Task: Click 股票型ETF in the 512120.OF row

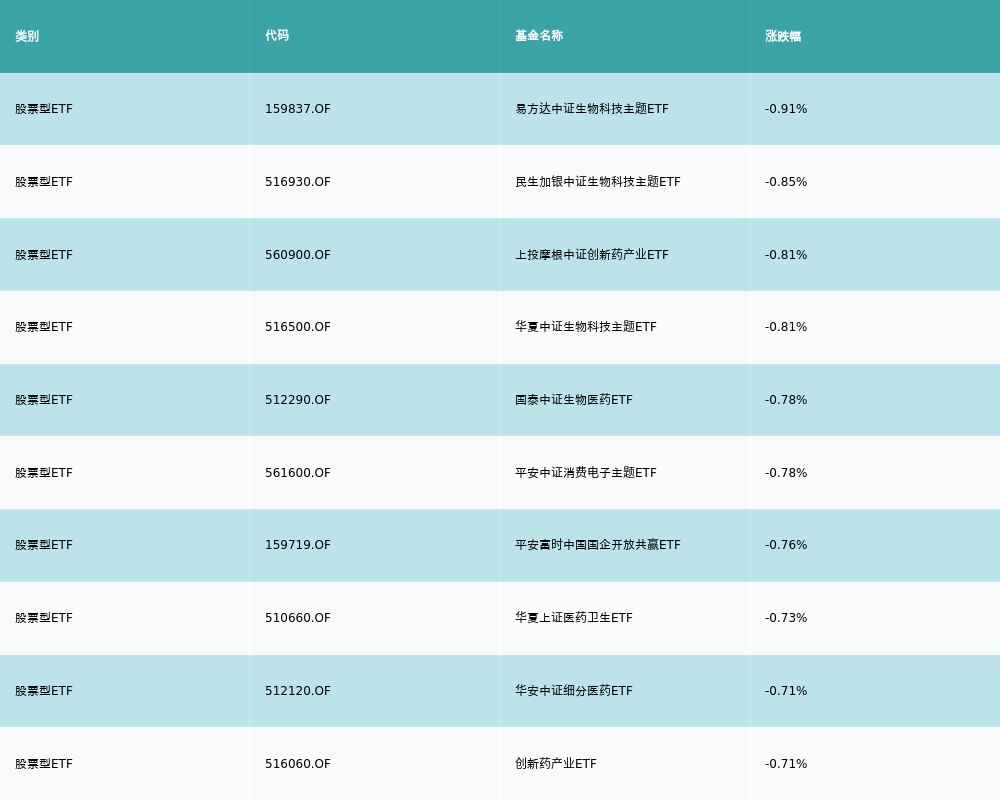Action: [x=44, y=691]
